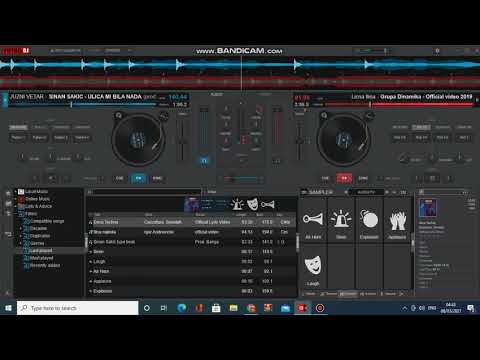The width and height of the screenshot is (480, 360).
Task: Open VirtualDJ settings gear icon
Action: click(x=437, y=51)
